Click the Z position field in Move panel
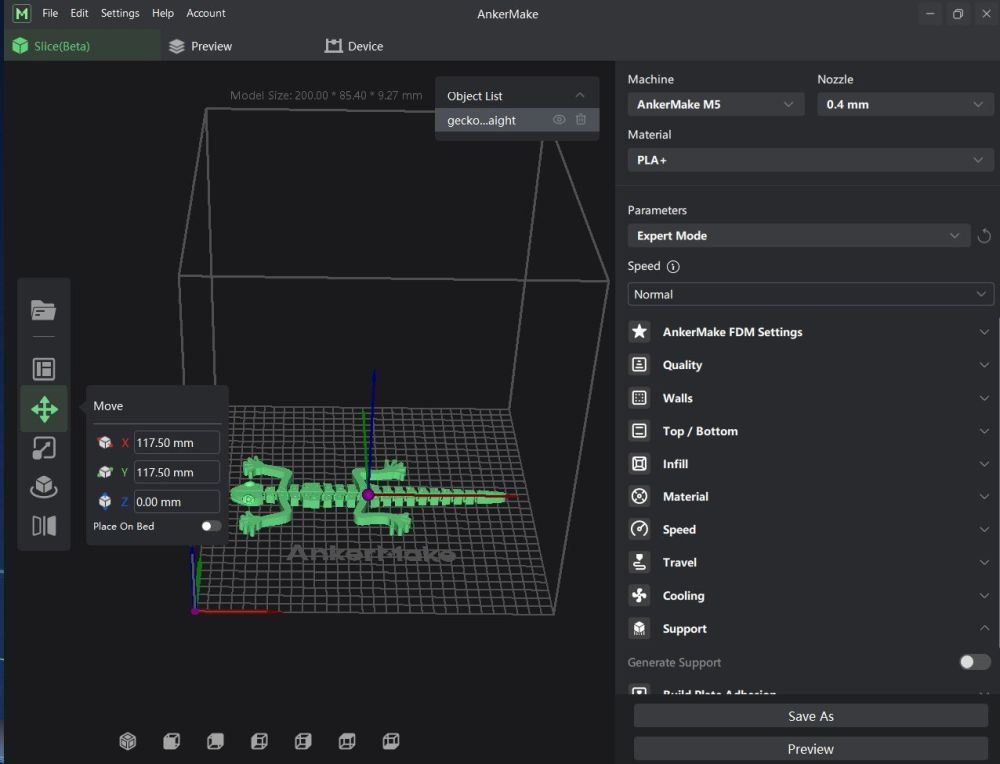The width and height of the screenshot is (1000, 764). coord(177,502)
